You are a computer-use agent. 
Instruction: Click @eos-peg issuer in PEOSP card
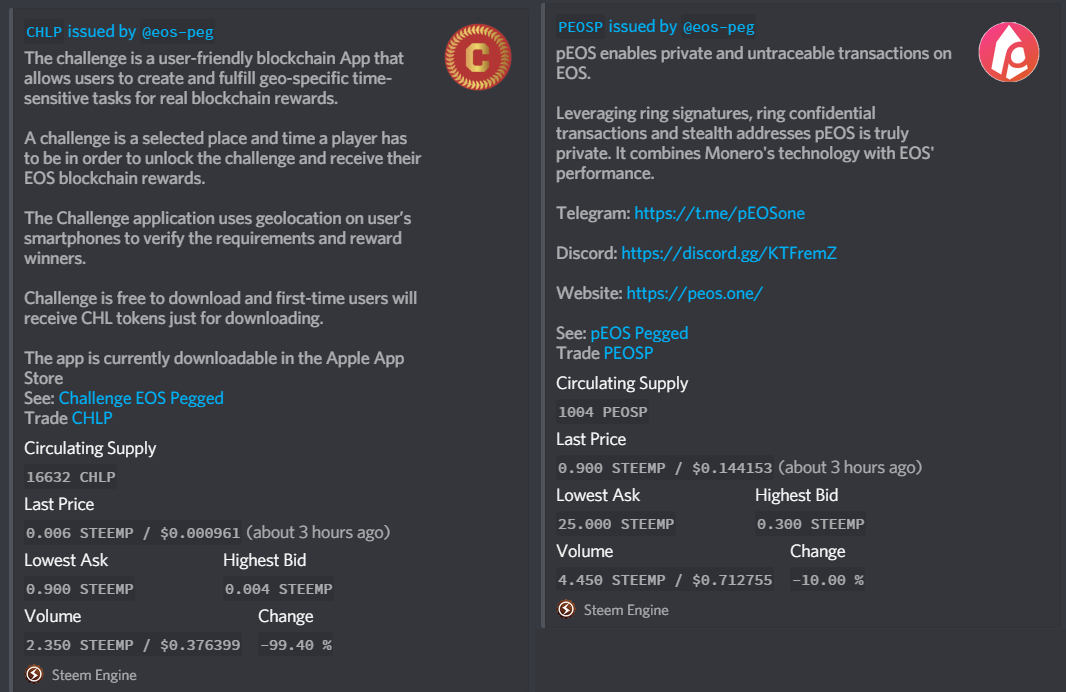pyautogui.click(x=719, y=27)
